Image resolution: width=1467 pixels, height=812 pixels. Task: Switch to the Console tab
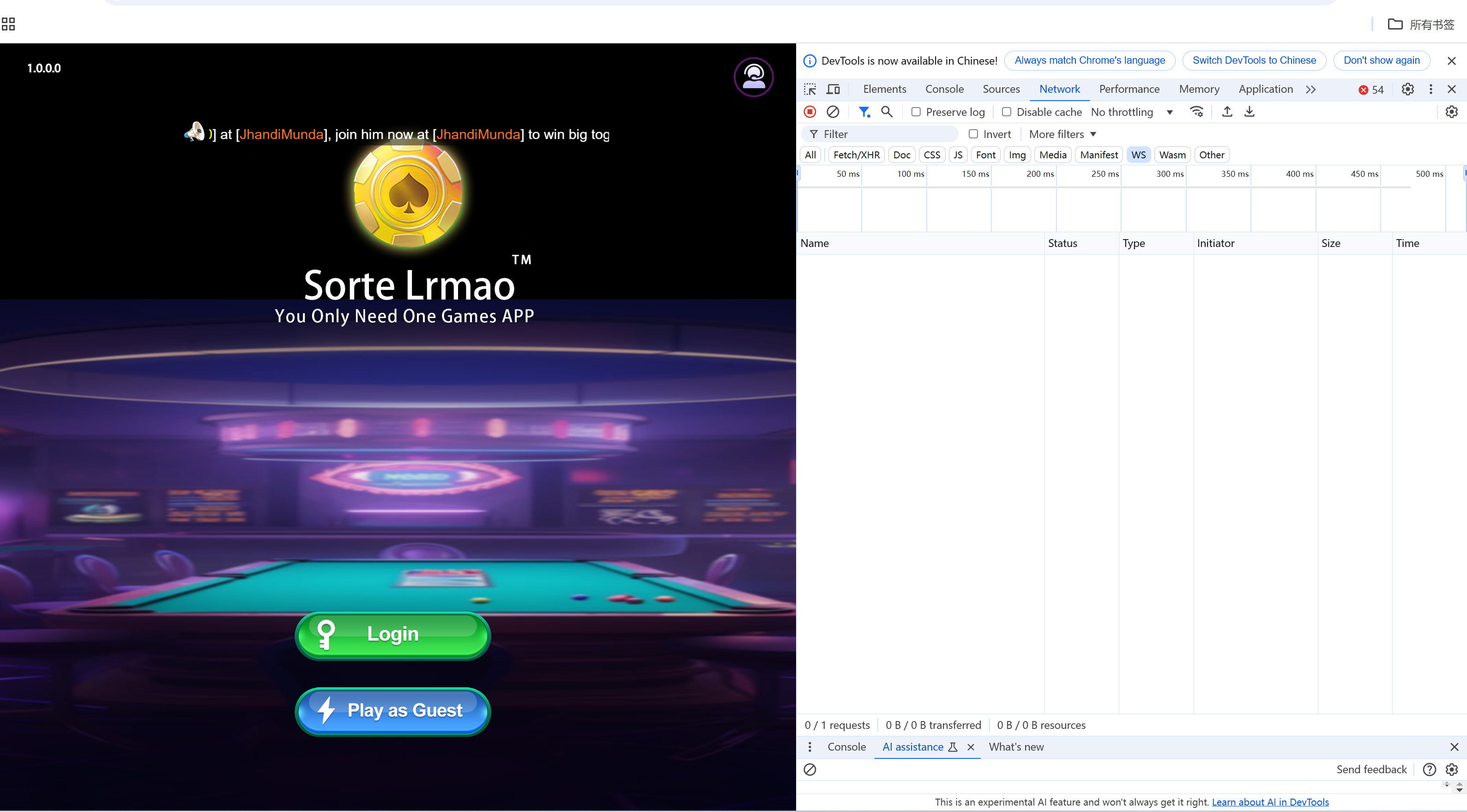(x=944, y=90)
